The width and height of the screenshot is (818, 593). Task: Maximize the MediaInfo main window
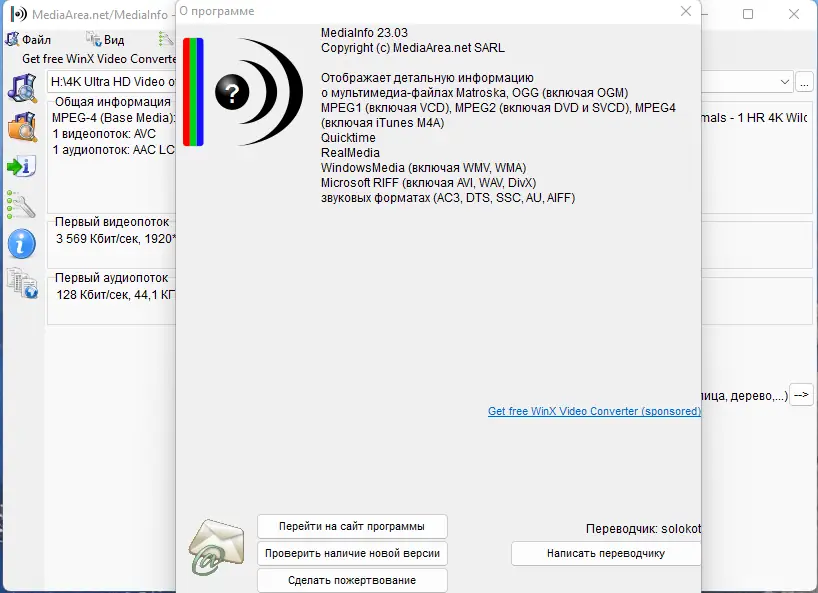[748, 14]
